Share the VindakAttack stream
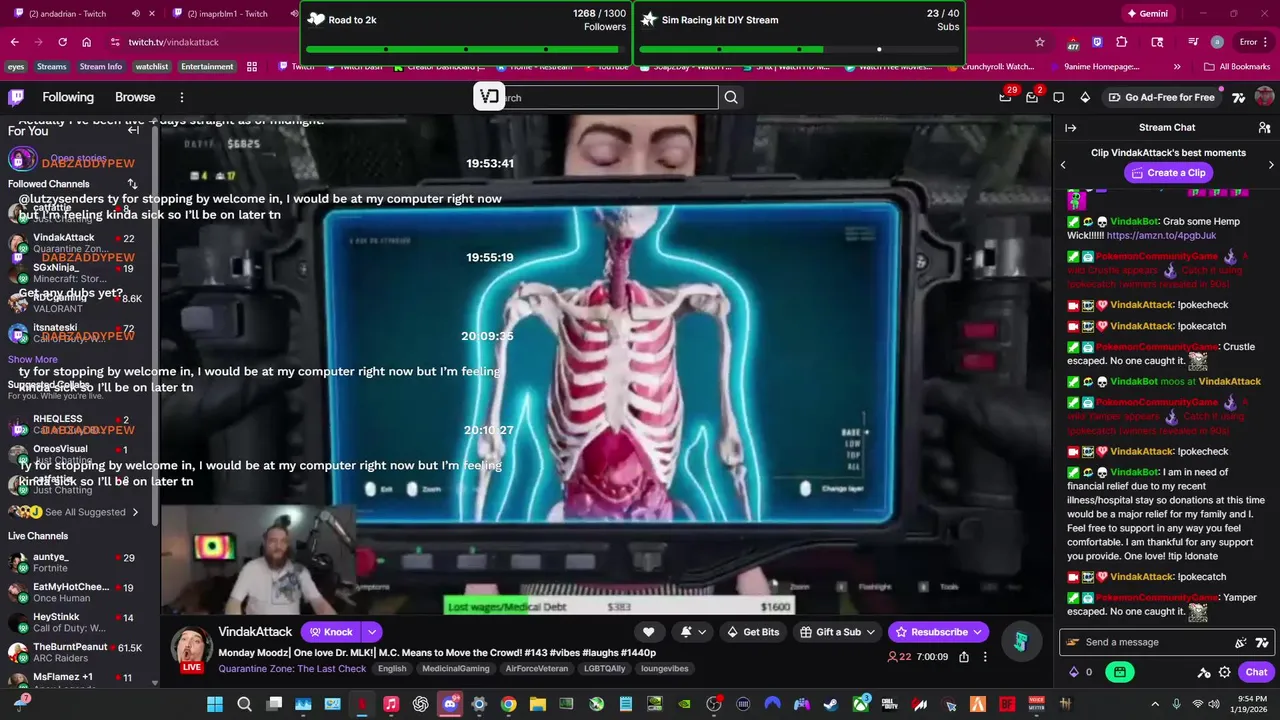This screenshot has width=1280, height=720. (x=964, y=657)
